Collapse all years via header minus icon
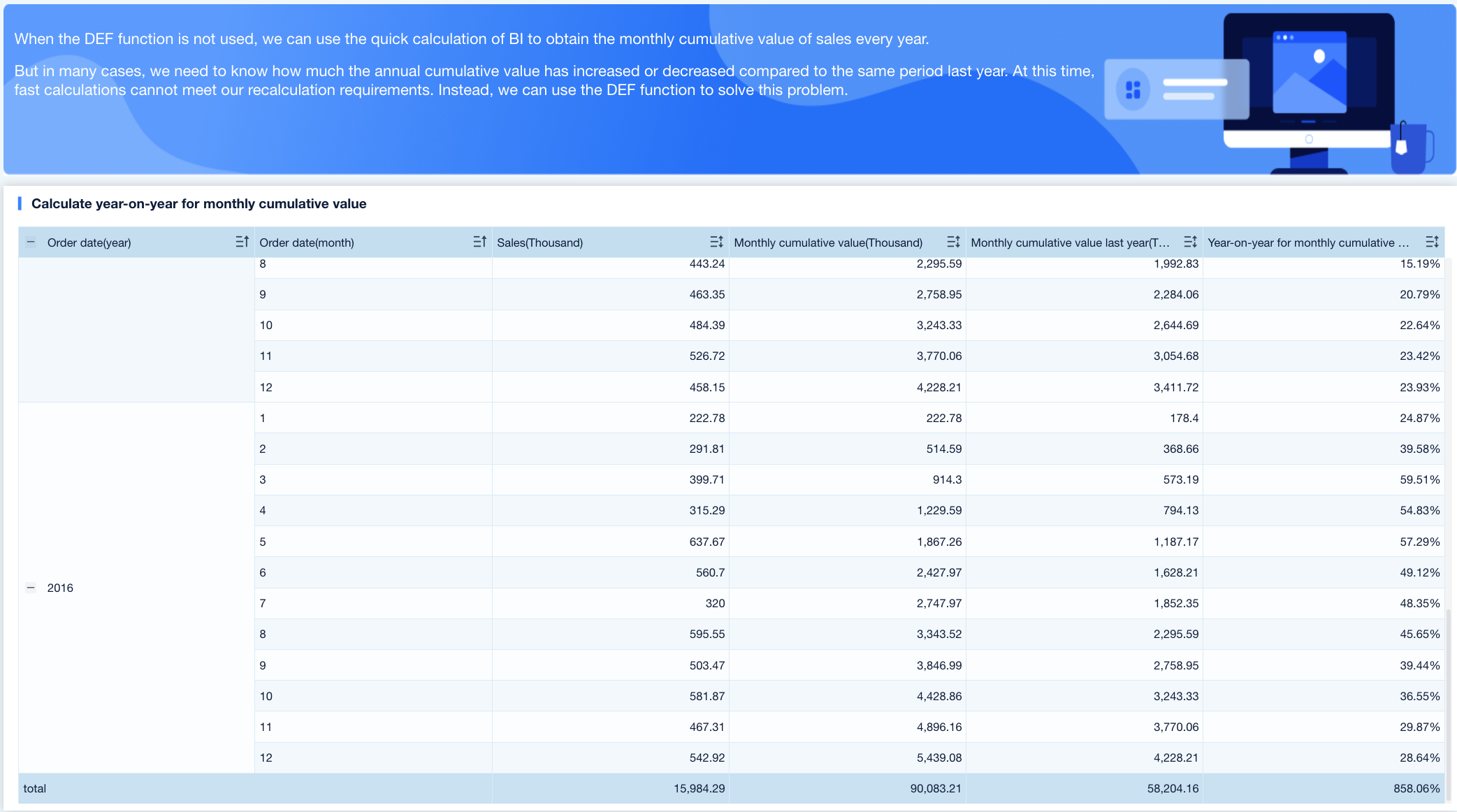1457x812 pixels. (x=31, y=242)
